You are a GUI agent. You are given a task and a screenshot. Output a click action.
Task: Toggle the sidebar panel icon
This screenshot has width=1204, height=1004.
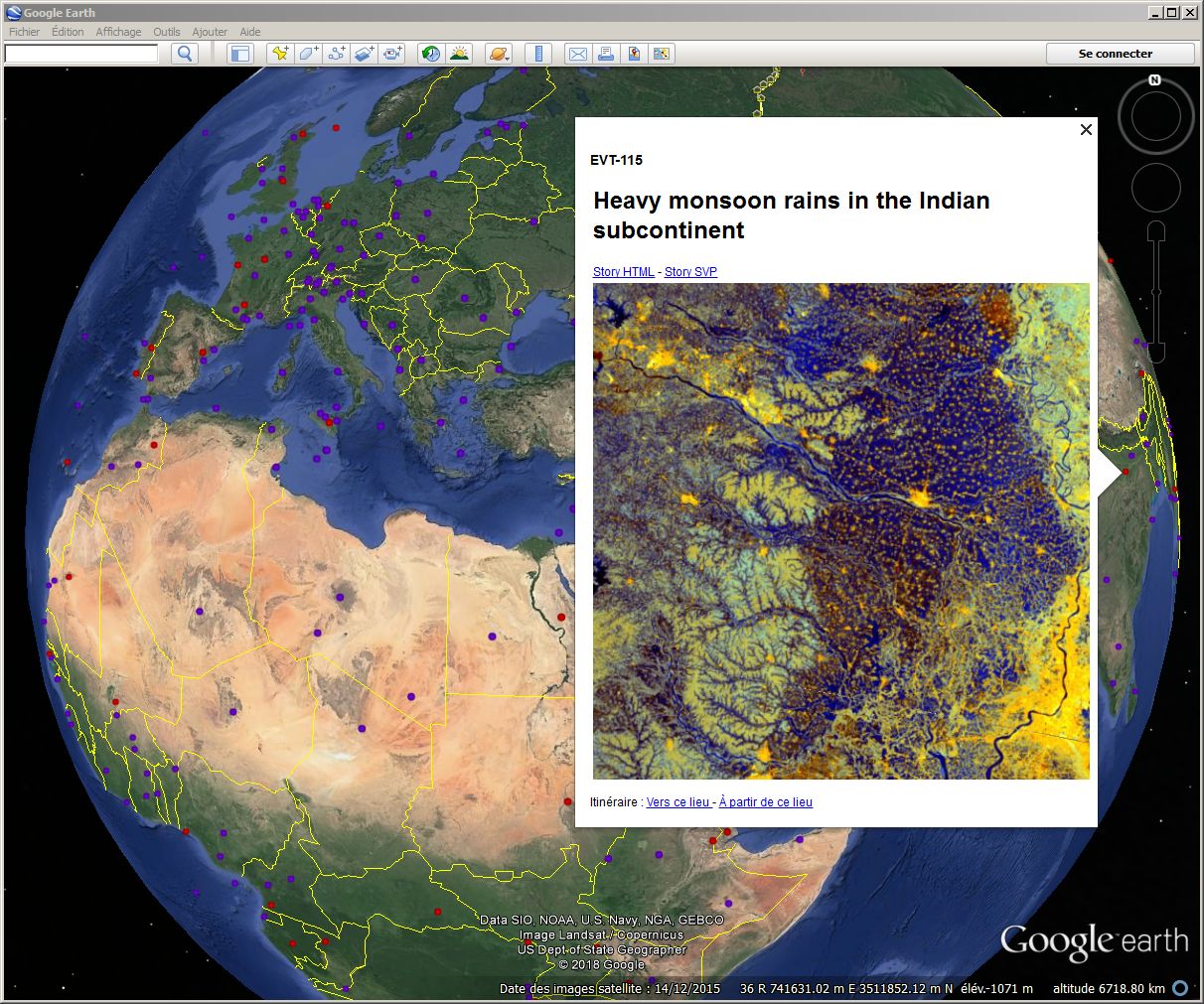pyautogui.click(x=239, y=54)
